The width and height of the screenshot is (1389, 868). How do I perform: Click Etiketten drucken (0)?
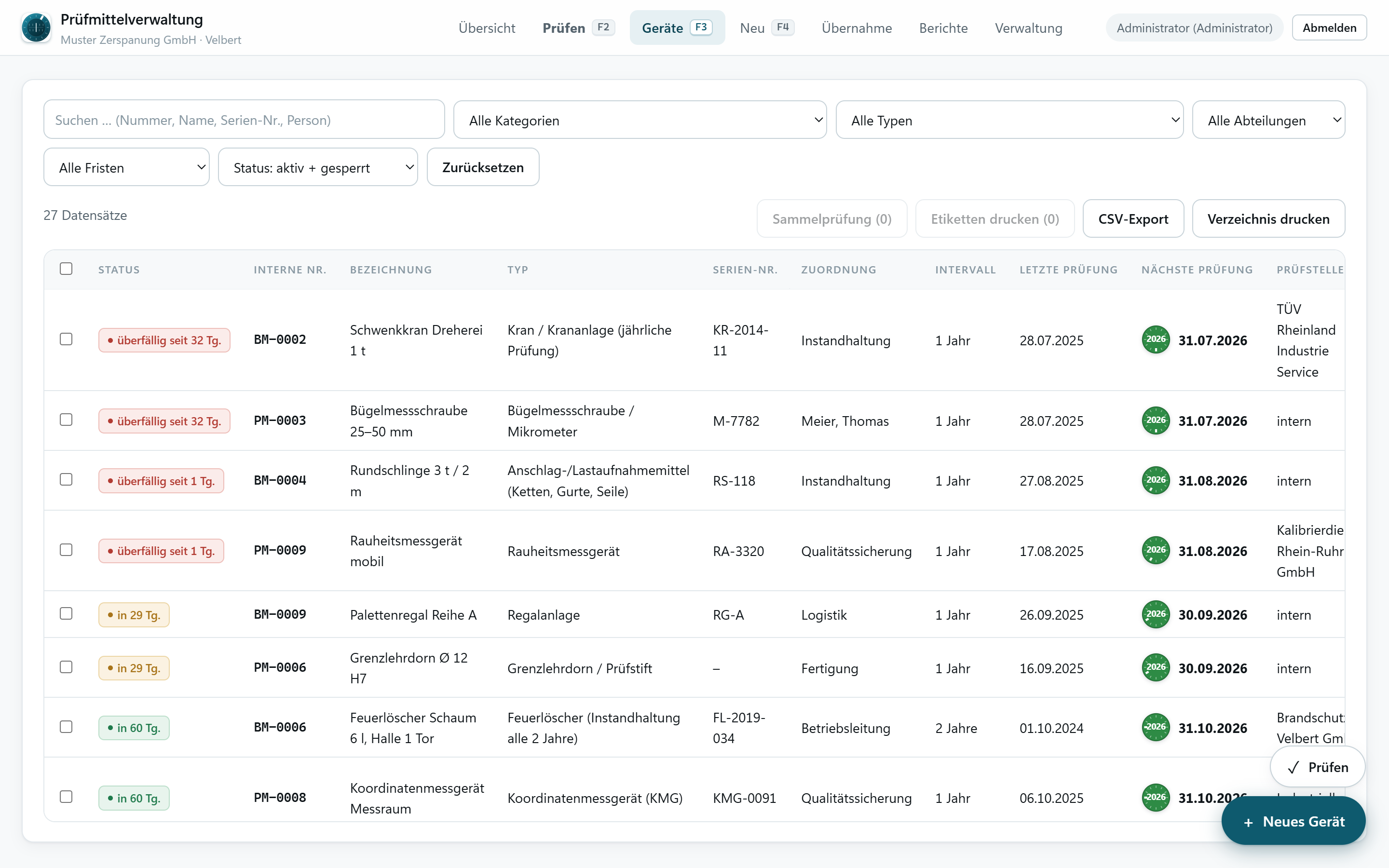pos(994,219)
